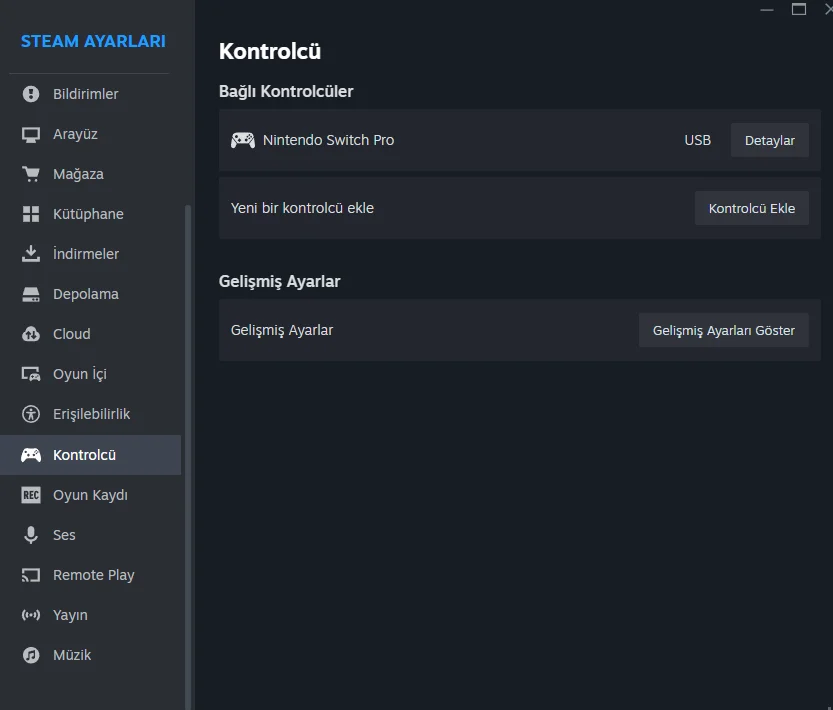Click the Bildirimler notification icon
The image size is (833, 710).
(x=31, y=94)
